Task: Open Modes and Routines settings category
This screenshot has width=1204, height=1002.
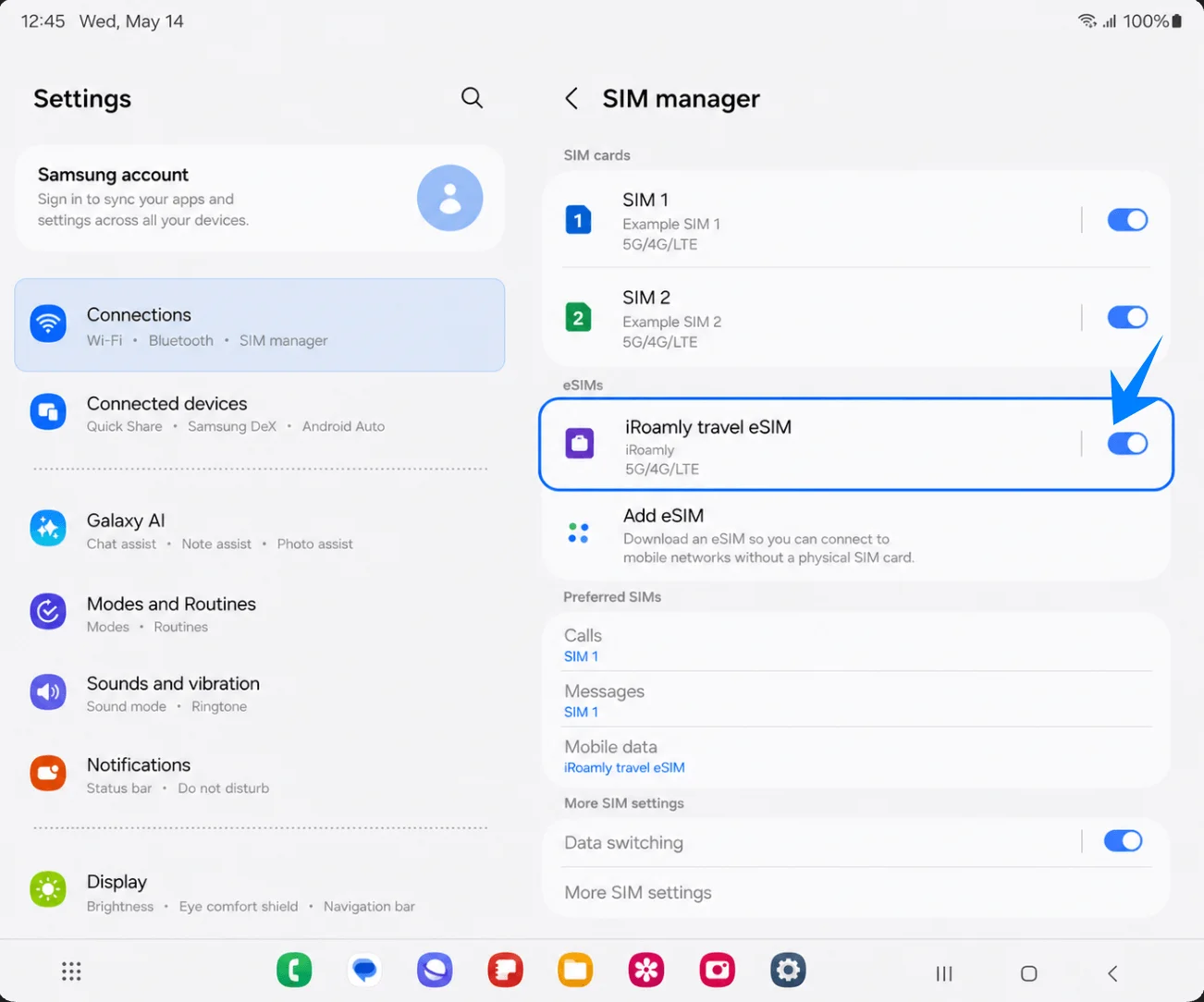Action: click(x=260, y=613)
